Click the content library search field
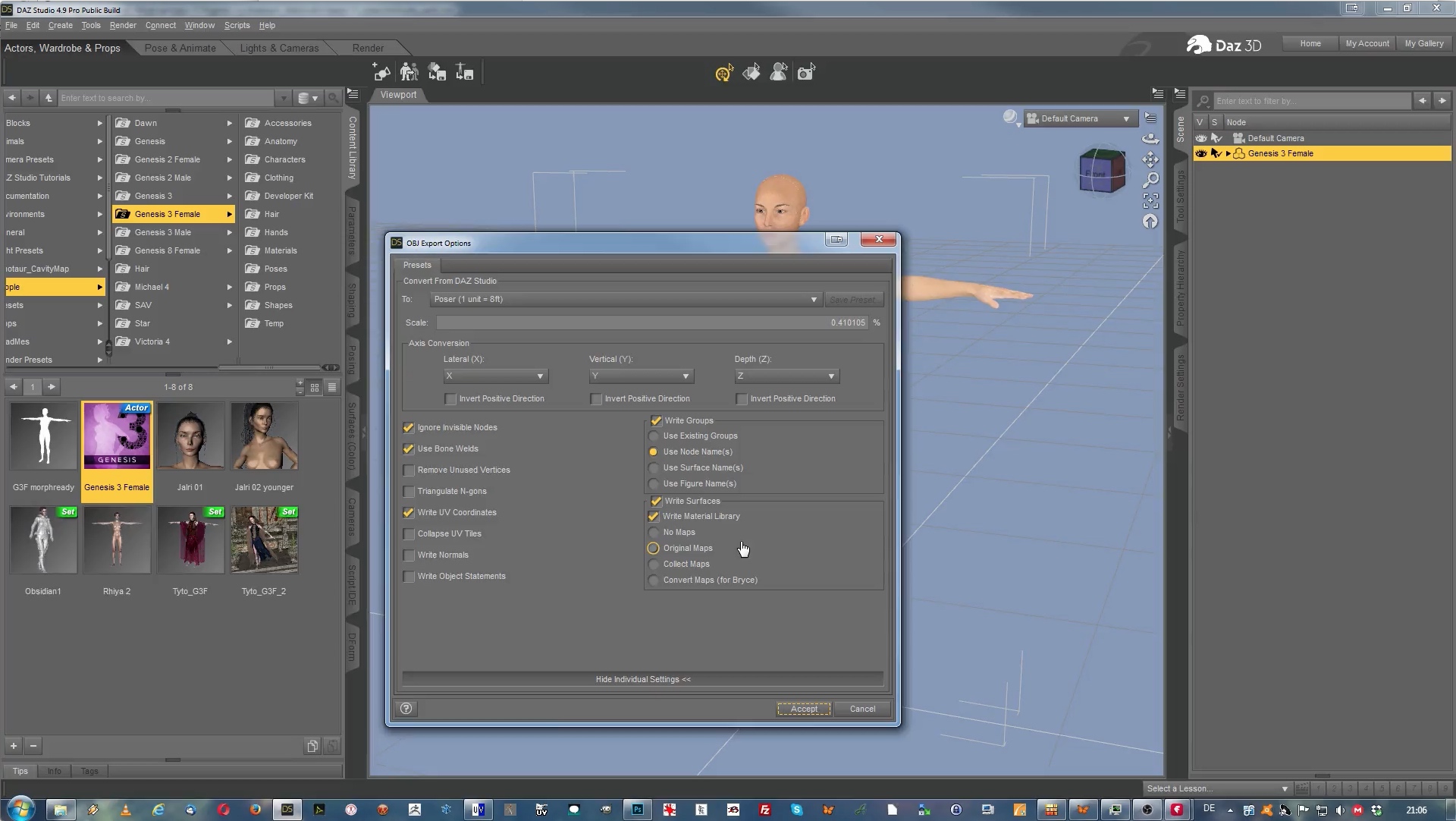The image size is (1456, 821). pyautogui.click(x=166, y=99)
